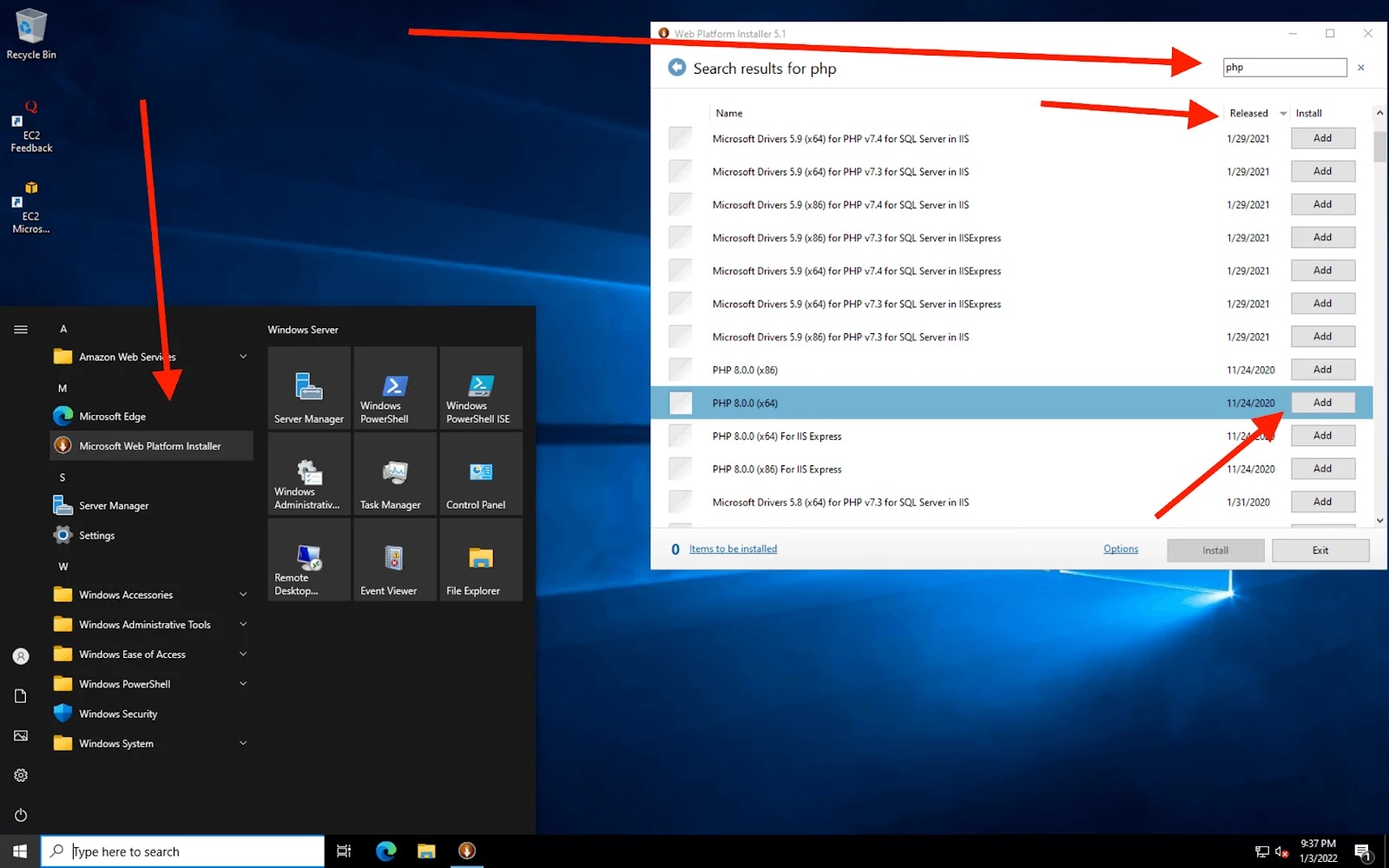
Task: Go back with the blue arrow icon
Action: (677, 68)
